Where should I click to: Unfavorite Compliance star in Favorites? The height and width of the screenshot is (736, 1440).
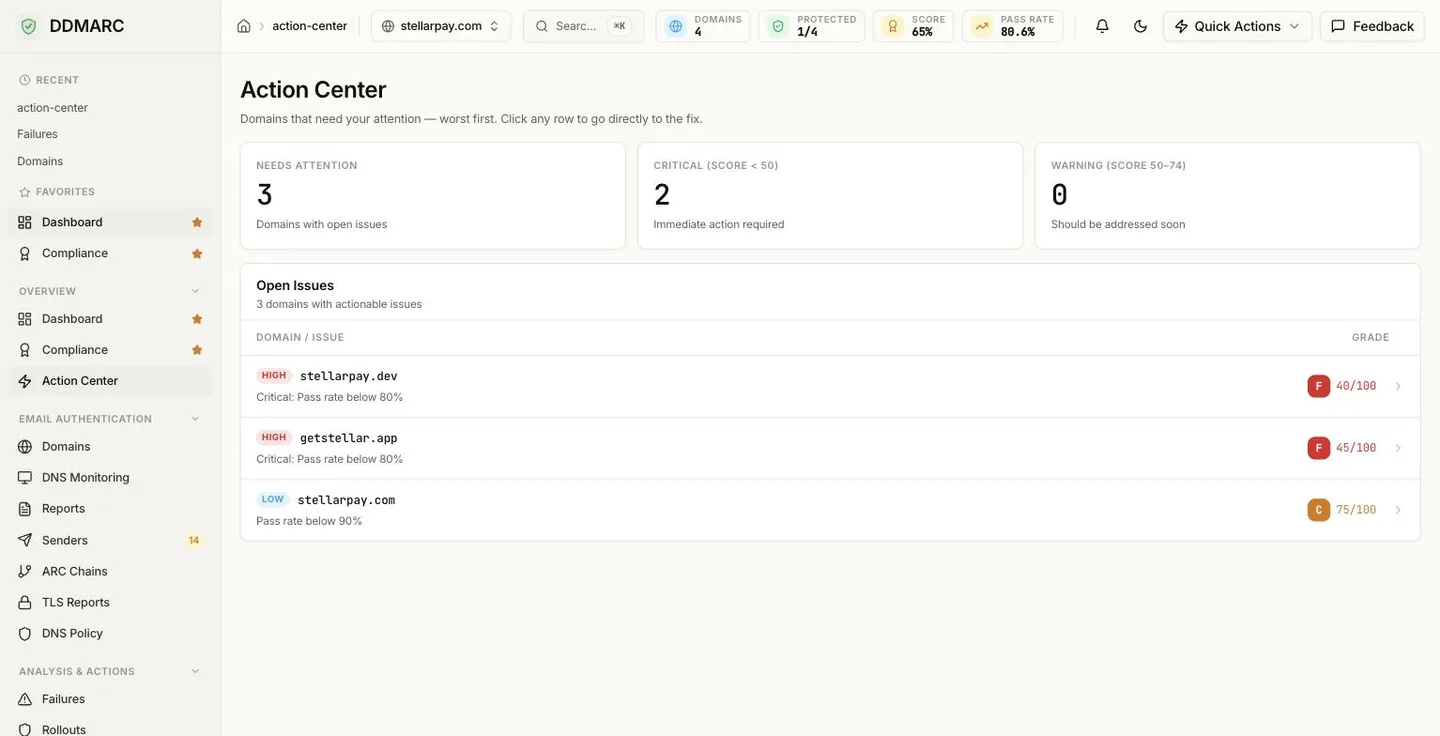(x=197, y=254)
